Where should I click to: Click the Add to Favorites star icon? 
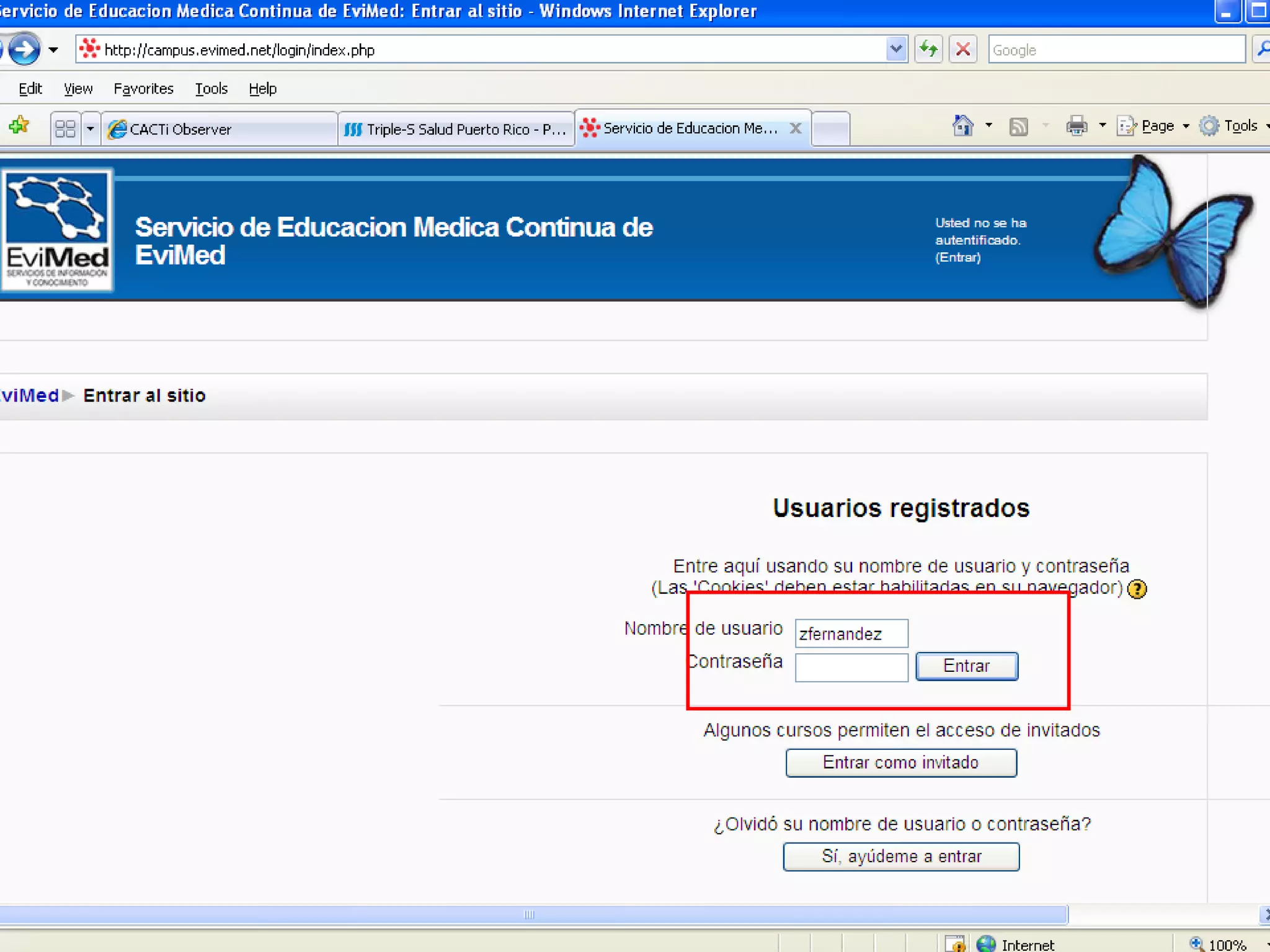[x=19, y=126]
